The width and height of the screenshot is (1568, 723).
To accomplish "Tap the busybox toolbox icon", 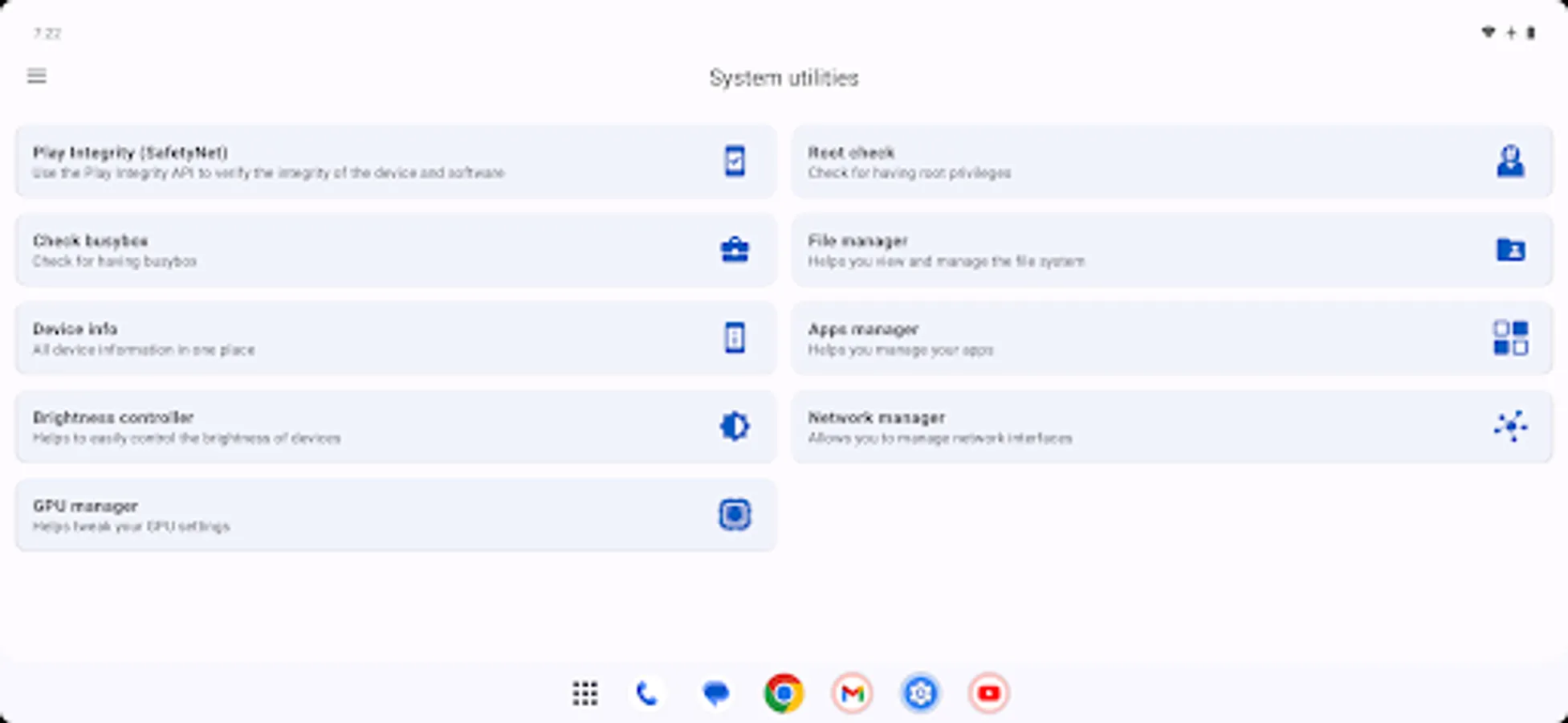I will pyautogui.click(x=734, y=250).
